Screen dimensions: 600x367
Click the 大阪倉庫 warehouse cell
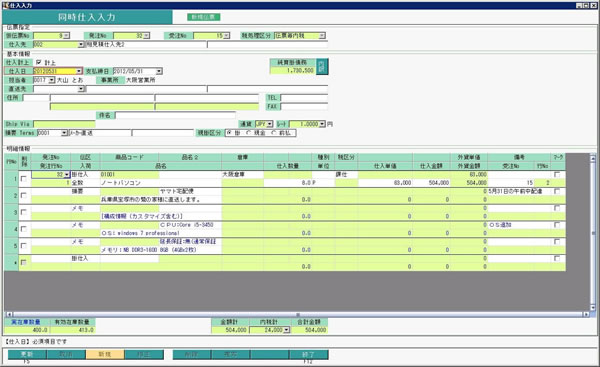click(242, 175)
